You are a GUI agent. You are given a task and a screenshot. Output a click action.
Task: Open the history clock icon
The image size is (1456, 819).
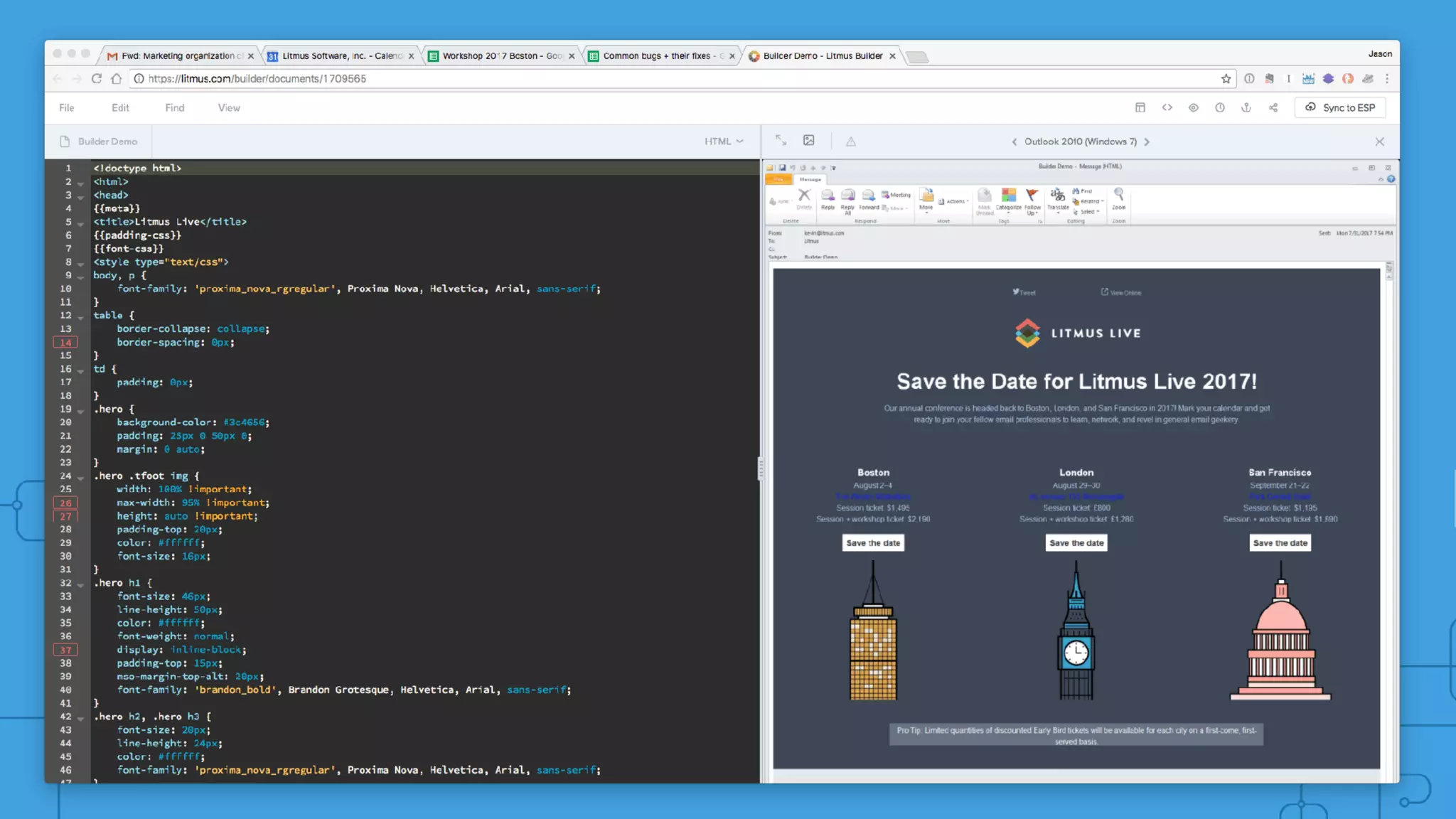pyautogui.click(x=1219, y=107)
